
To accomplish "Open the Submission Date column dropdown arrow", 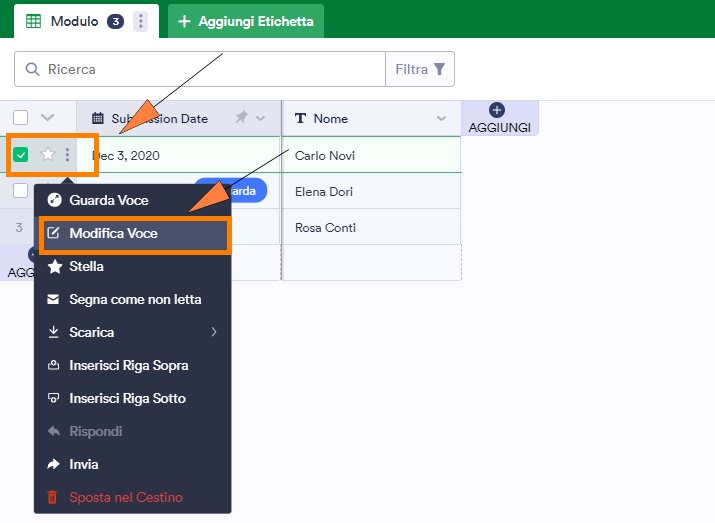I will coord(262,118).
